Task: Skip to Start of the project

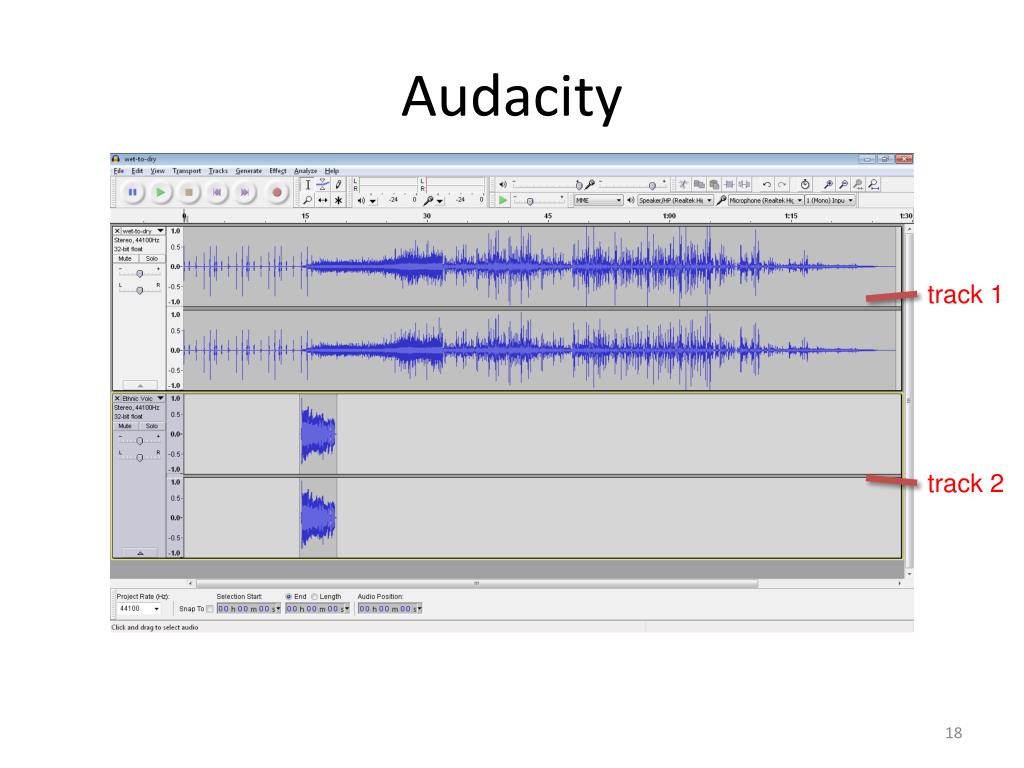Action: 217,193
